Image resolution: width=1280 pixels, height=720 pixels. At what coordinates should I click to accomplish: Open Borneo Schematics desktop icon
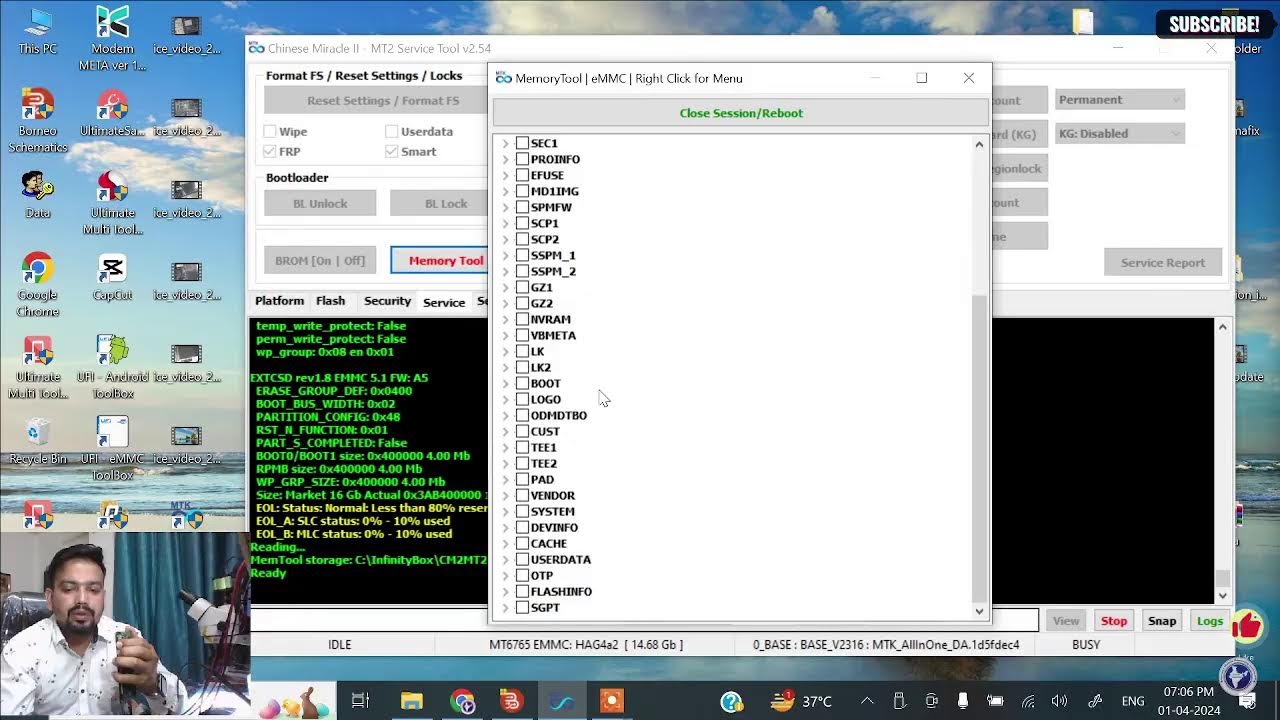click(x=37, y=120)
